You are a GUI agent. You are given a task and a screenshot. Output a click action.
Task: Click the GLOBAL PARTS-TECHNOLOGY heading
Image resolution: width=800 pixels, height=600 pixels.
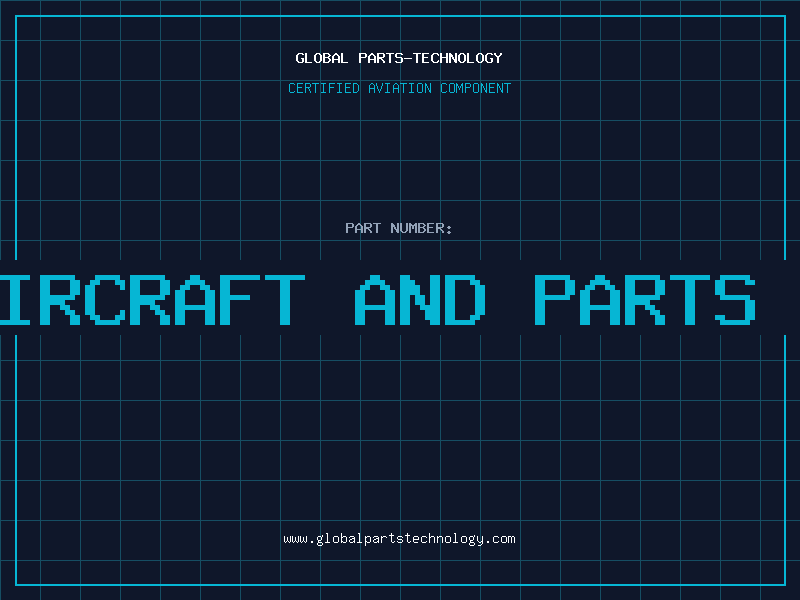pyautogui.click(x=399, y=58)
